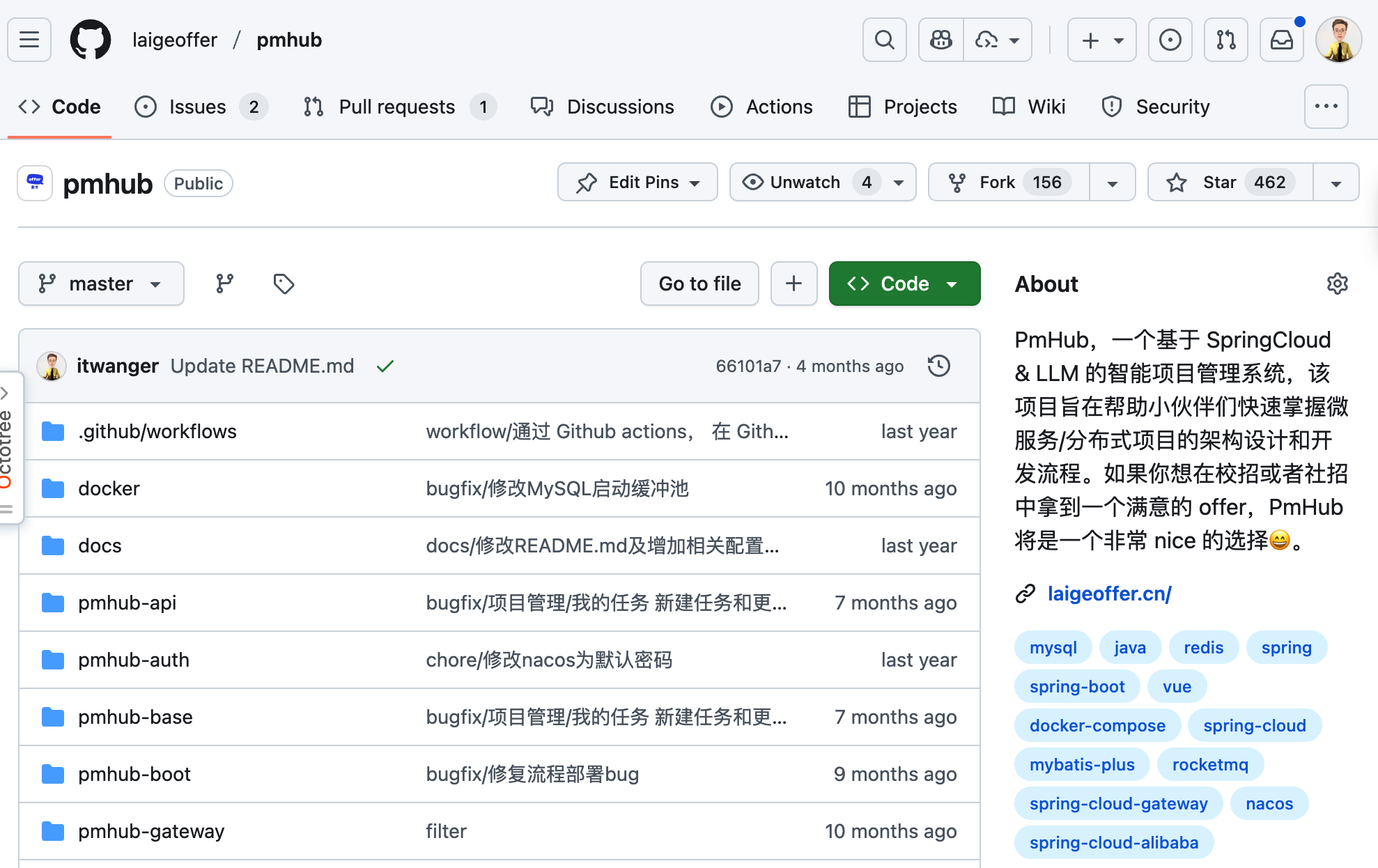Open the notifications inbox icon
The width and height of the screenshot is (1378, 868).
1281,40
